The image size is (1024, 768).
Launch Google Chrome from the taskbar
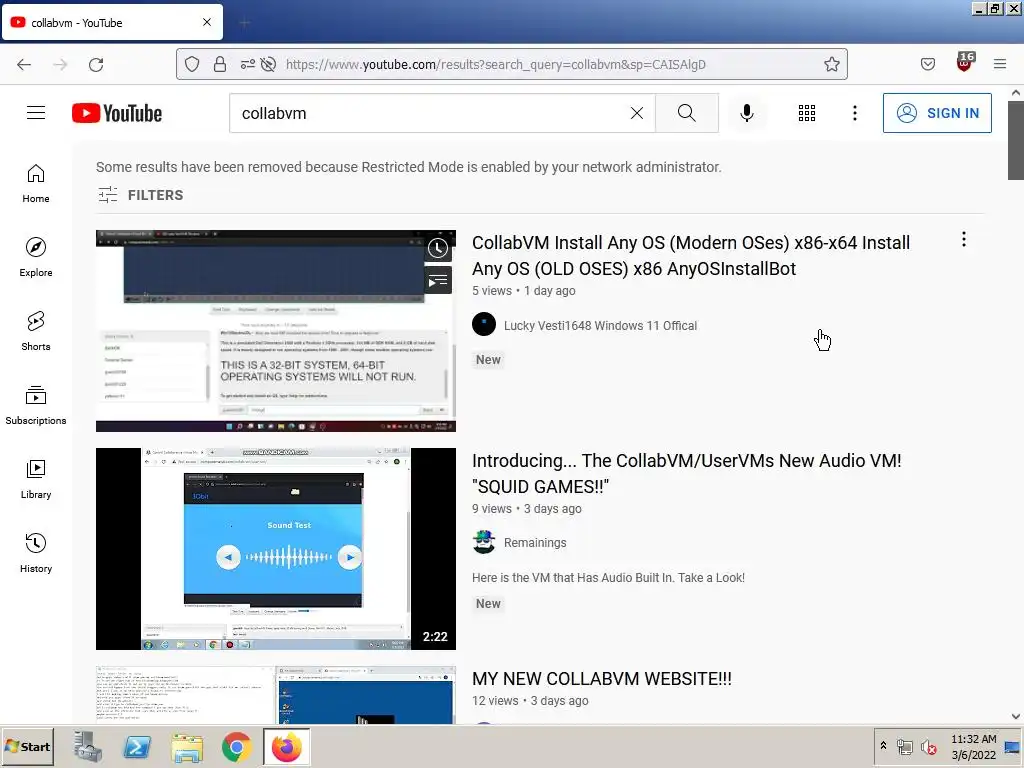(x=236, y=746)
